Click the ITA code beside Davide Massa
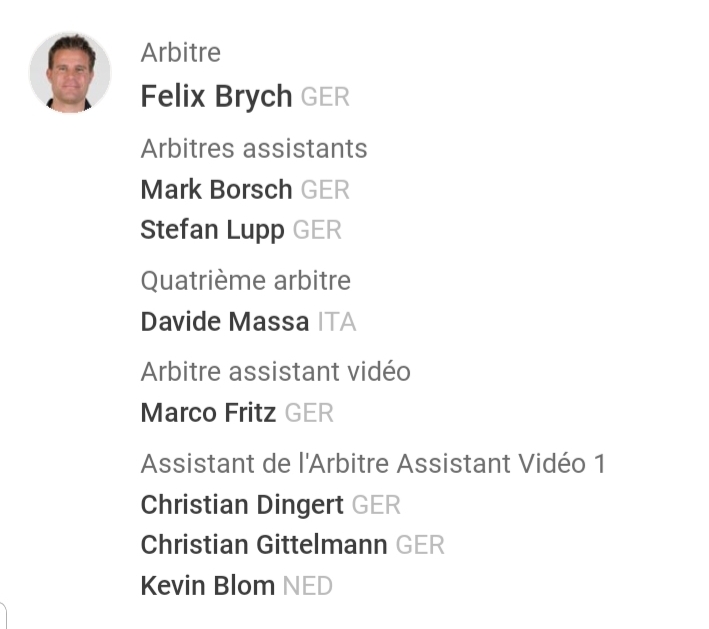This screenshot has height=629, width=709. click(x=337, y=322)
